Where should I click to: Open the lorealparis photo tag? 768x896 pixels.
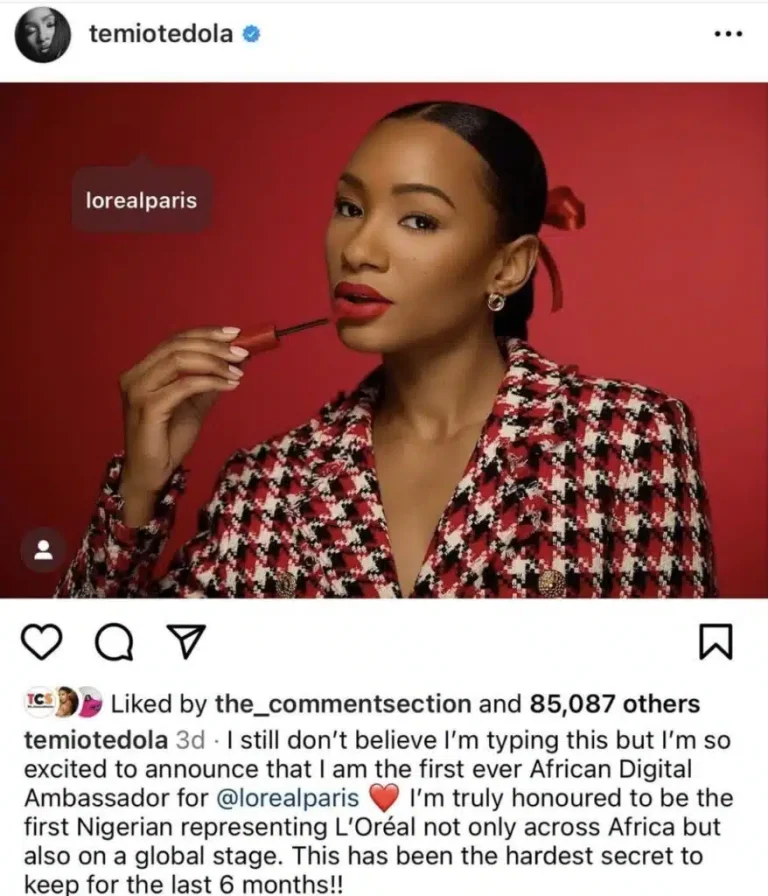pyautogui.click(x=141, y=200)
